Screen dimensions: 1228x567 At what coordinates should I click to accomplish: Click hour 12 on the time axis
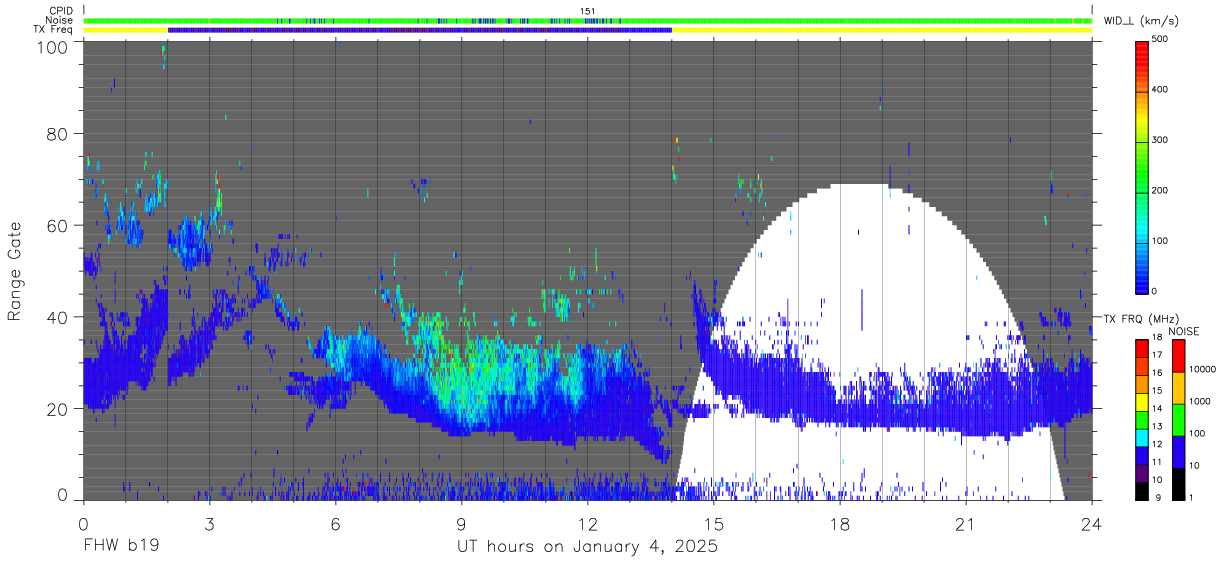(588, 524)
